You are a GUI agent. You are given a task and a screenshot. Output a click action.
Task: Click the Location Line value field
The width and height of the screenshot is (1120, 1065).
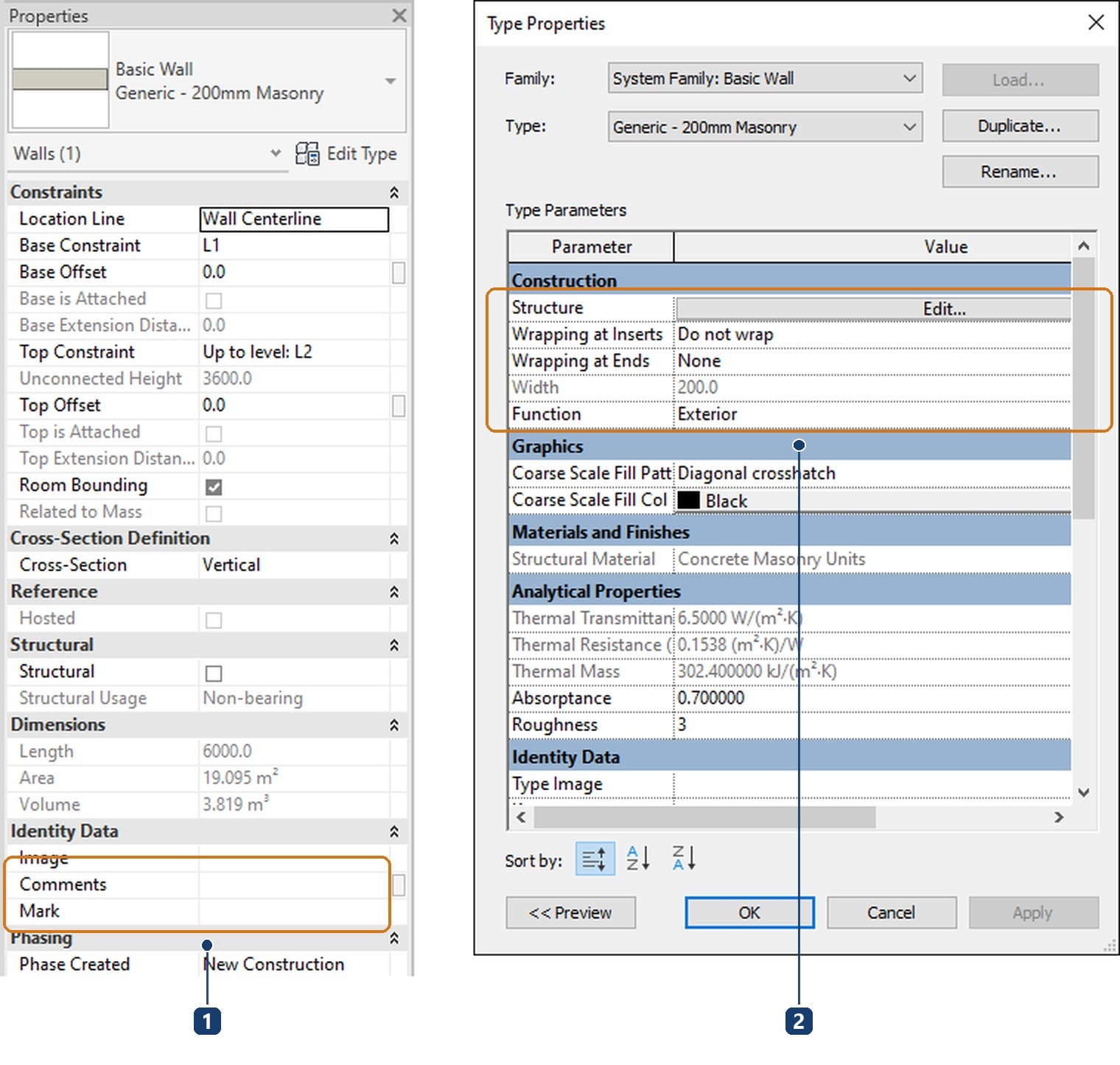click(x=294, y=219)
